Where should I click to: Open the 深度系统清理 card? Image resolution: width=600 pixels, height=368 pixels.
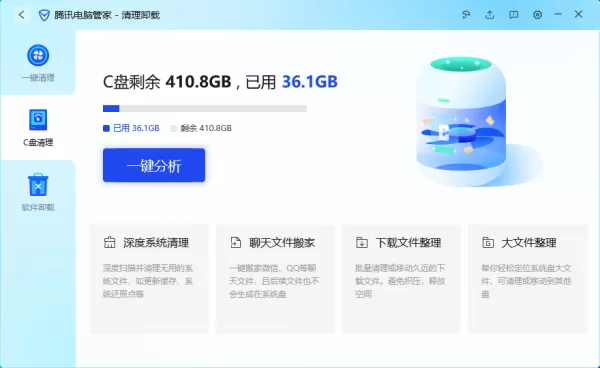149,279
